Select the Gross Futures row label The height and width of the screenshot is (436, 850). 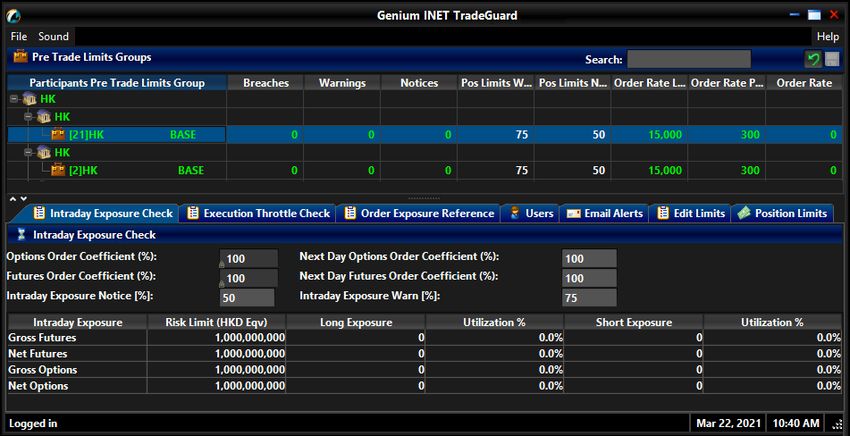pyautogui.click(x=42, y=338)
